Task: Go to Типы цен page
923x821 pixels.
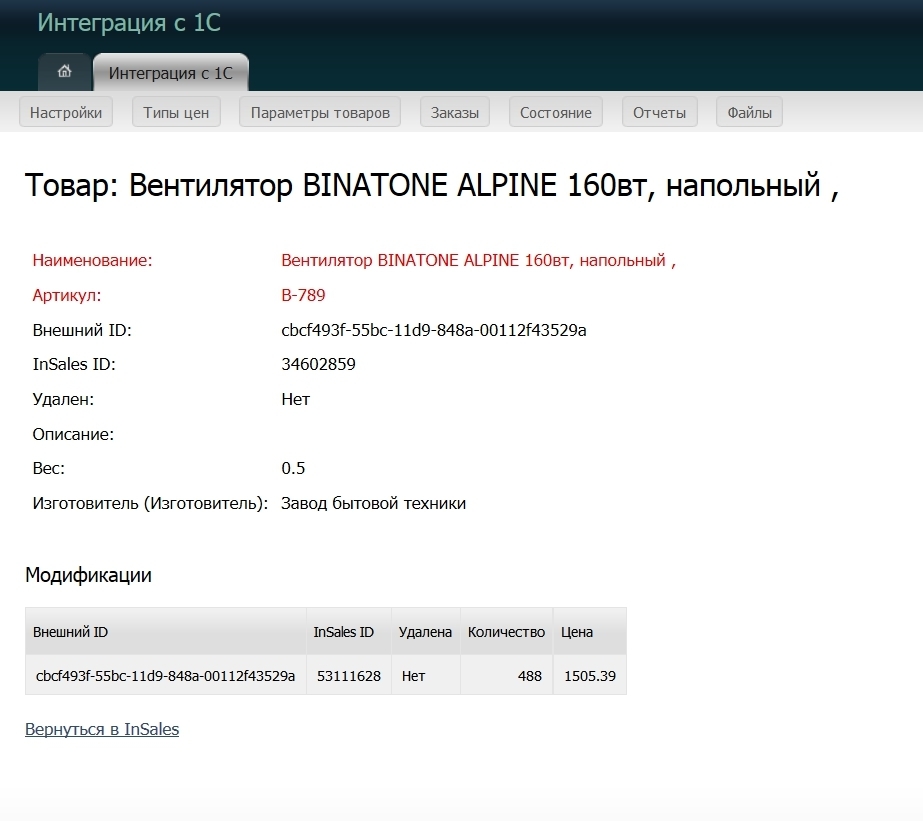Action: [176, 112]
